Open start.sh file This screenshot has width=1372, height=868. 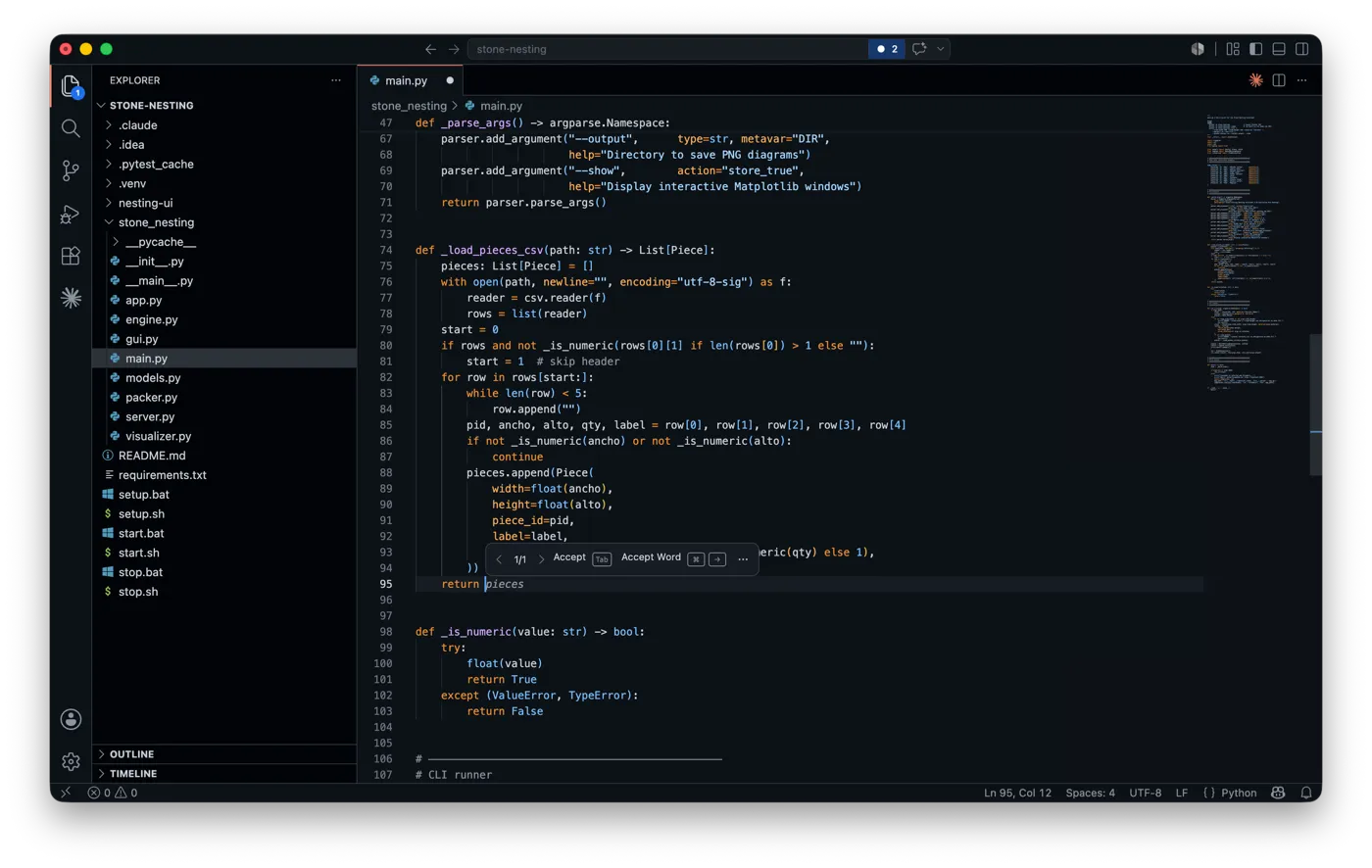coord(138,553)
